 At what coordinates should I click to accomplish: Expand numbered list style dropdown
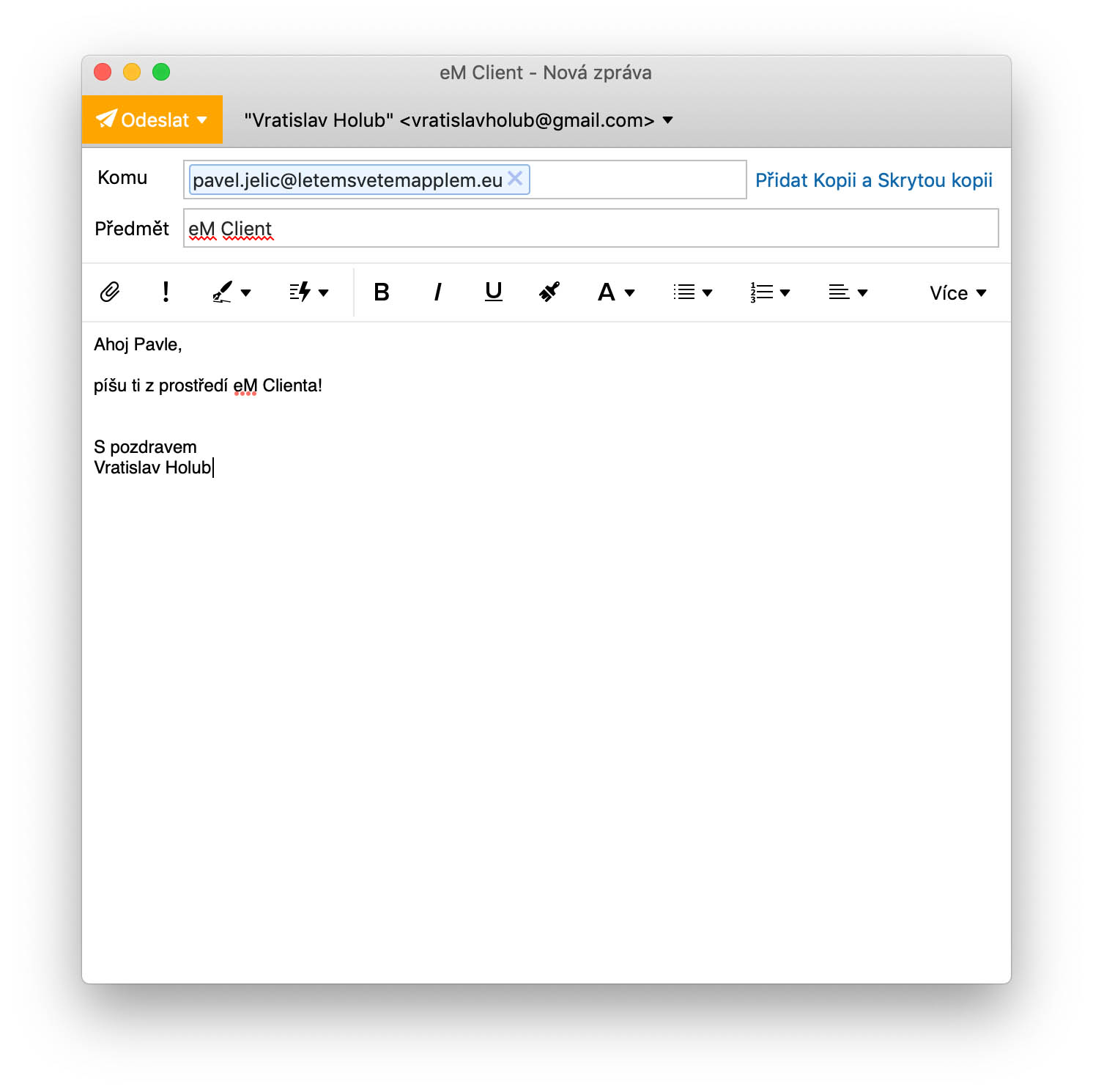785,293
